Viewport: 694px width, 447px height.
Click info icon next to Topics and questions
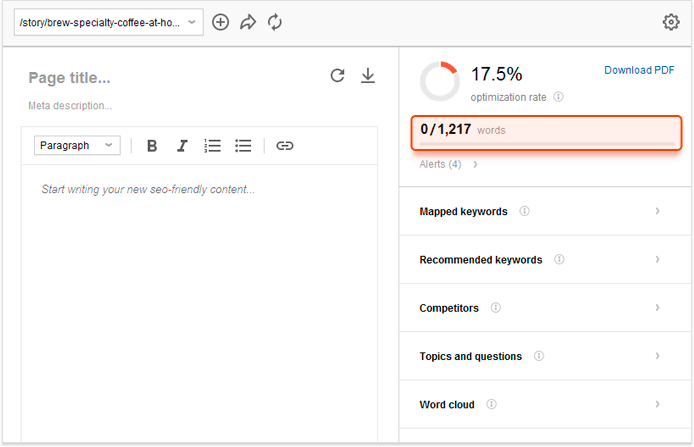539,356
